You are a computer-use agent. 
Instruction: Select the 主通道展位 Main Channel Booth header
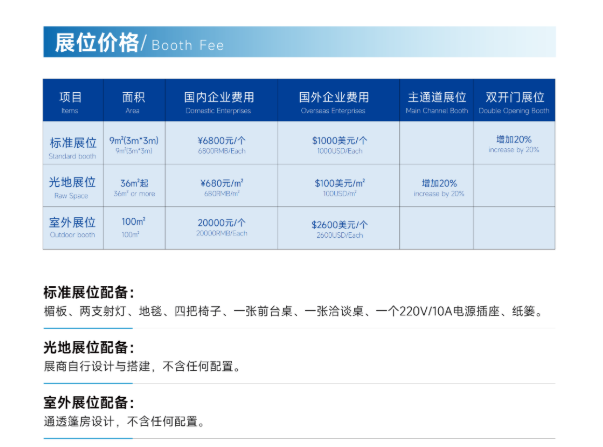(437, 101)
